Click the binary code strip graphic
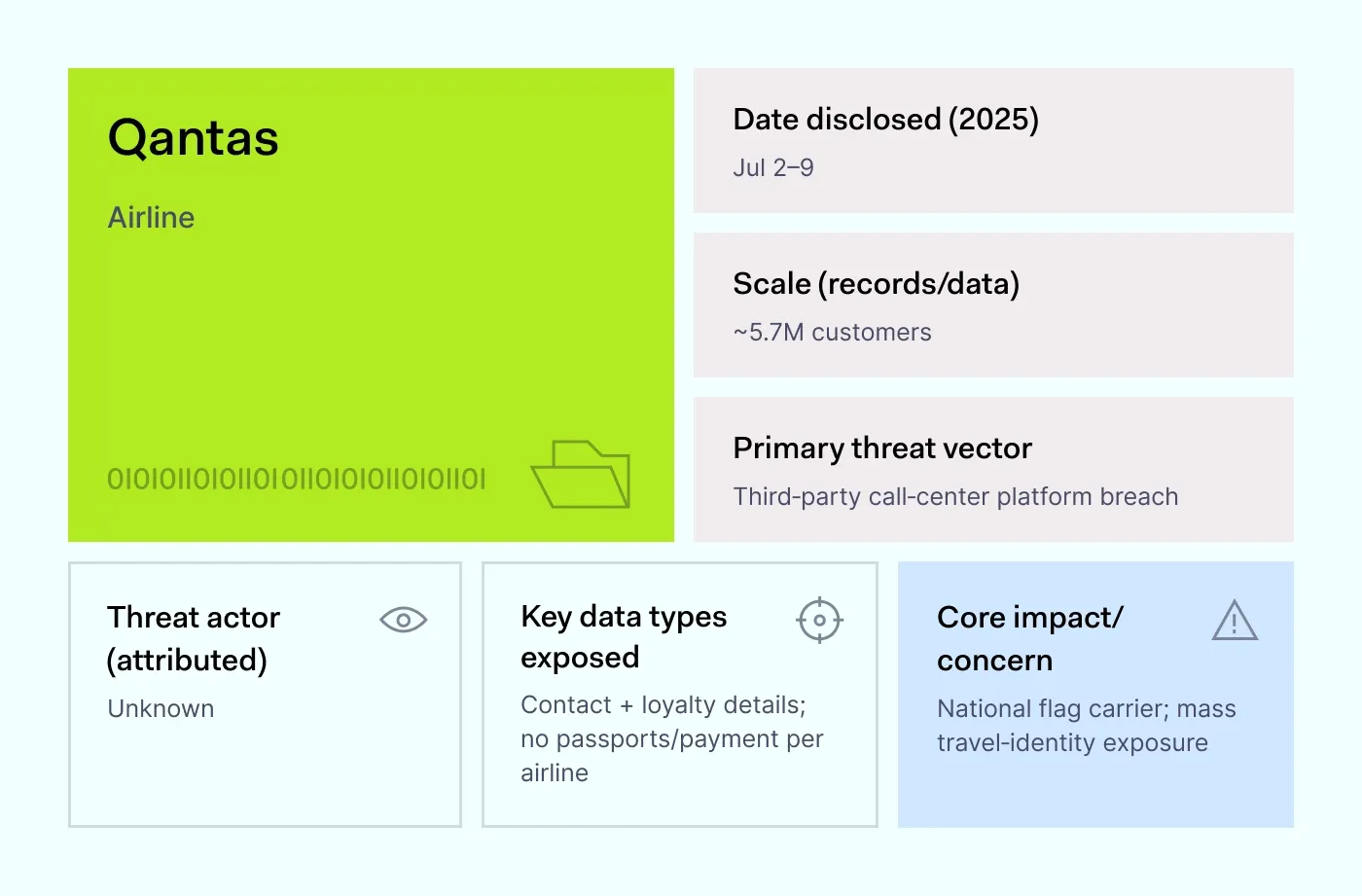The width and height of the screenshot is (1362, 896). 296,479
